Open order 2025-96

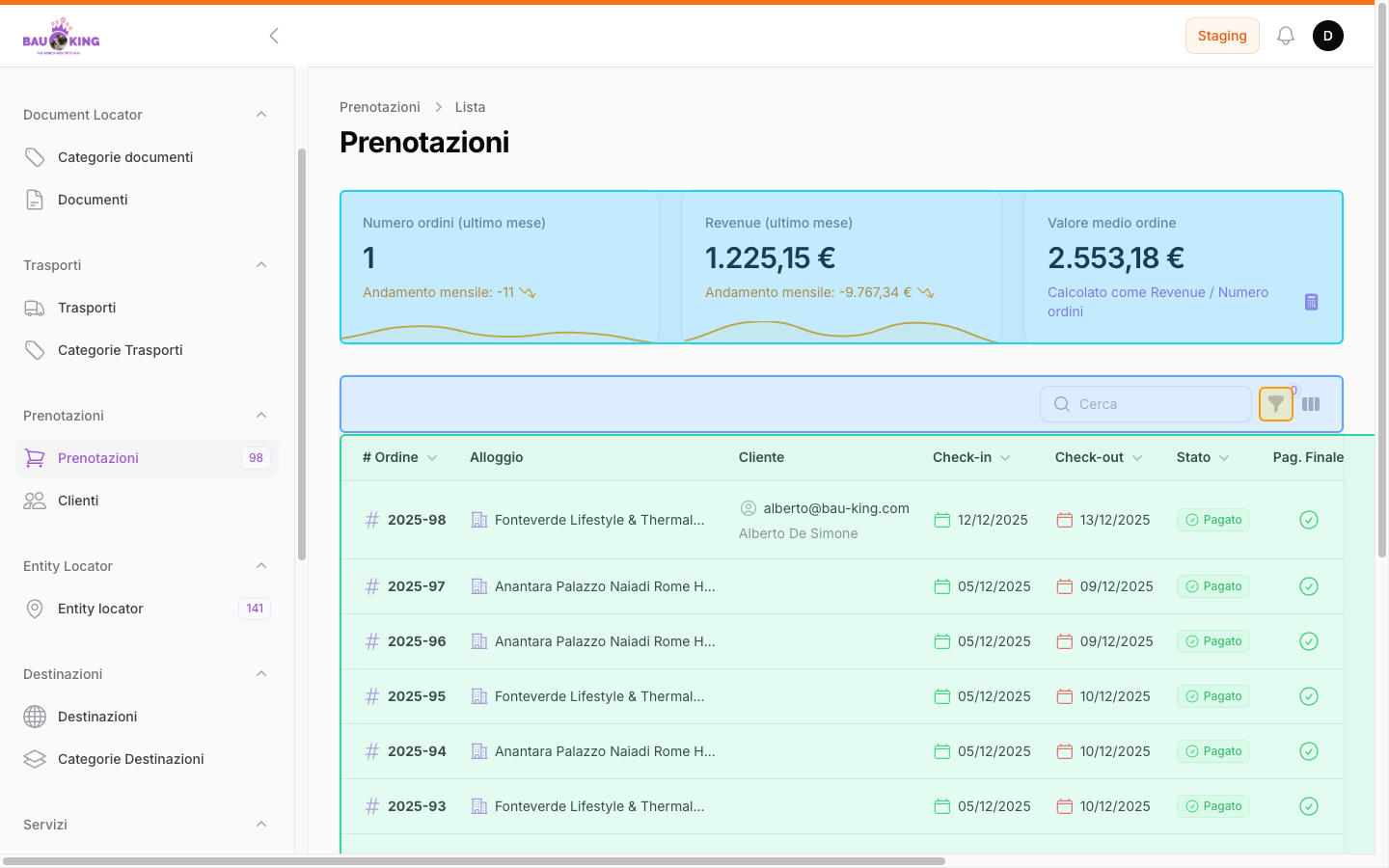[x=417, y=641]
